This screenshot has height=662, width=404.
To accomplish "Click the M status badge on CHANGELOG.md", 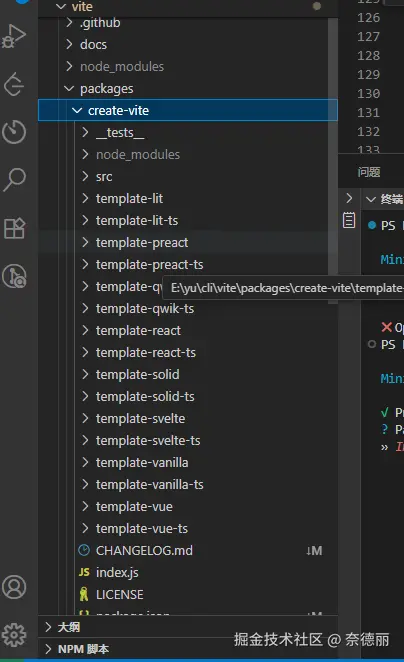I will [314, 551].
